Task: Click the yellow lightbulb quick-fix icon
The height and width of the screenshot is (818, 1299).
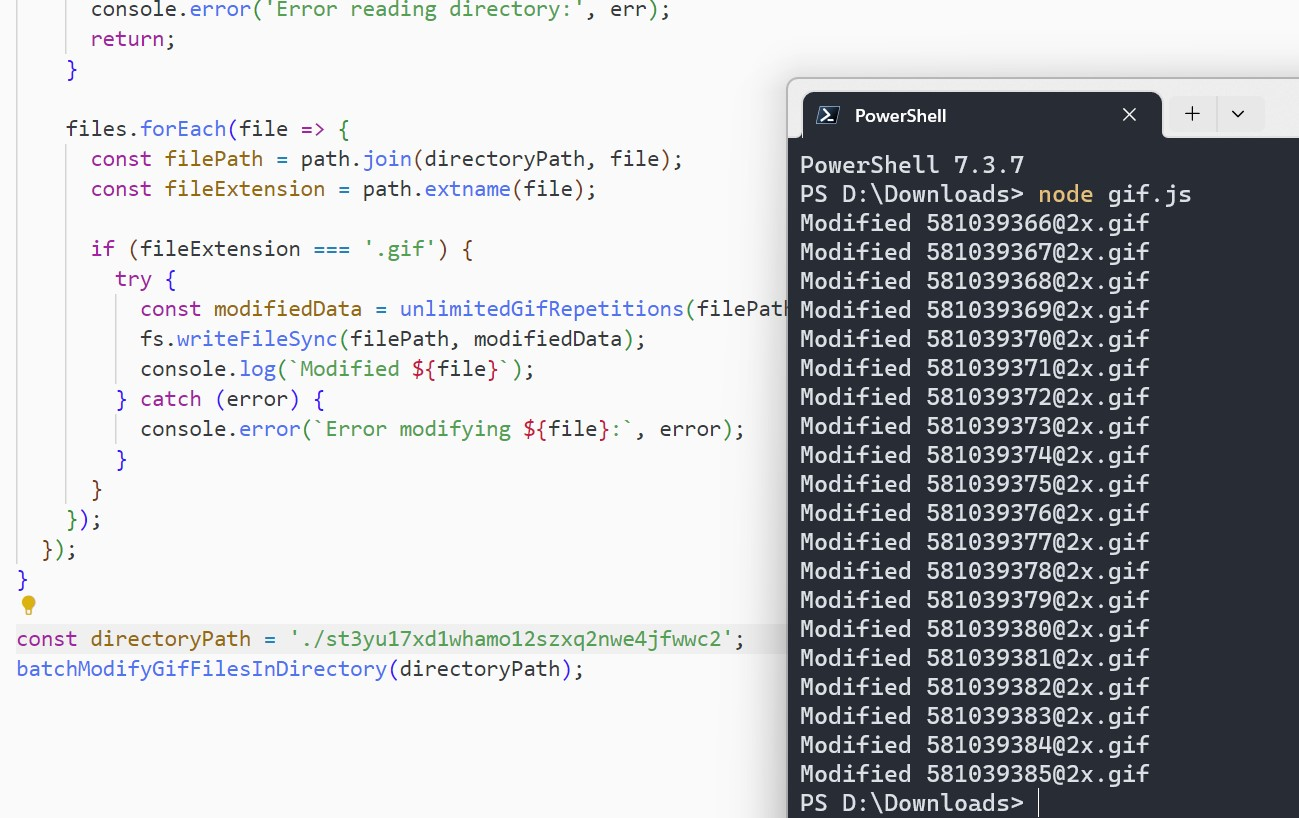Action: [x=28, y=605]
